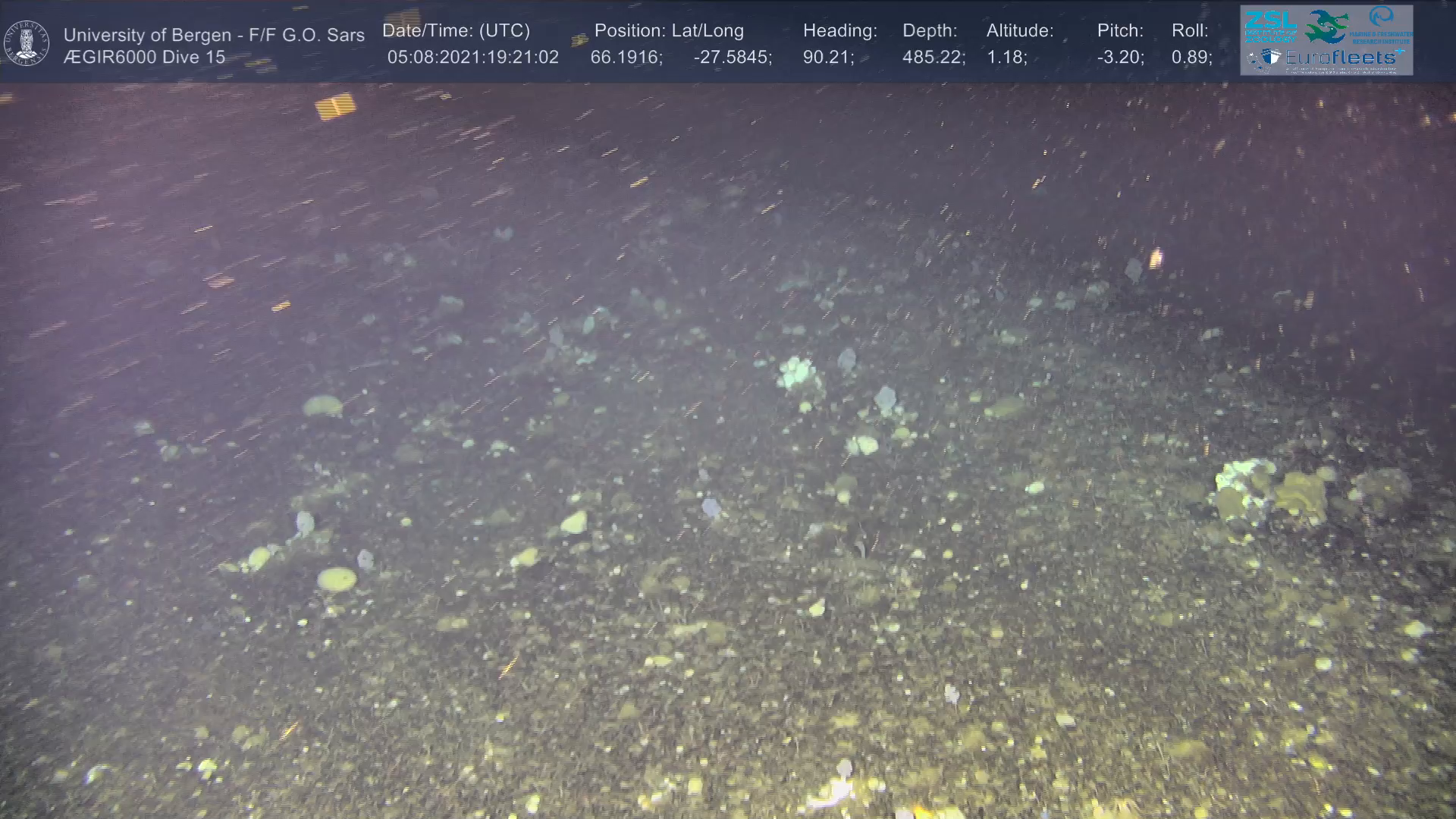This screenshot has width=1456, height=819.
Task: Click the Eurofleets+ ship shield icon
Action: [1271, 58]
